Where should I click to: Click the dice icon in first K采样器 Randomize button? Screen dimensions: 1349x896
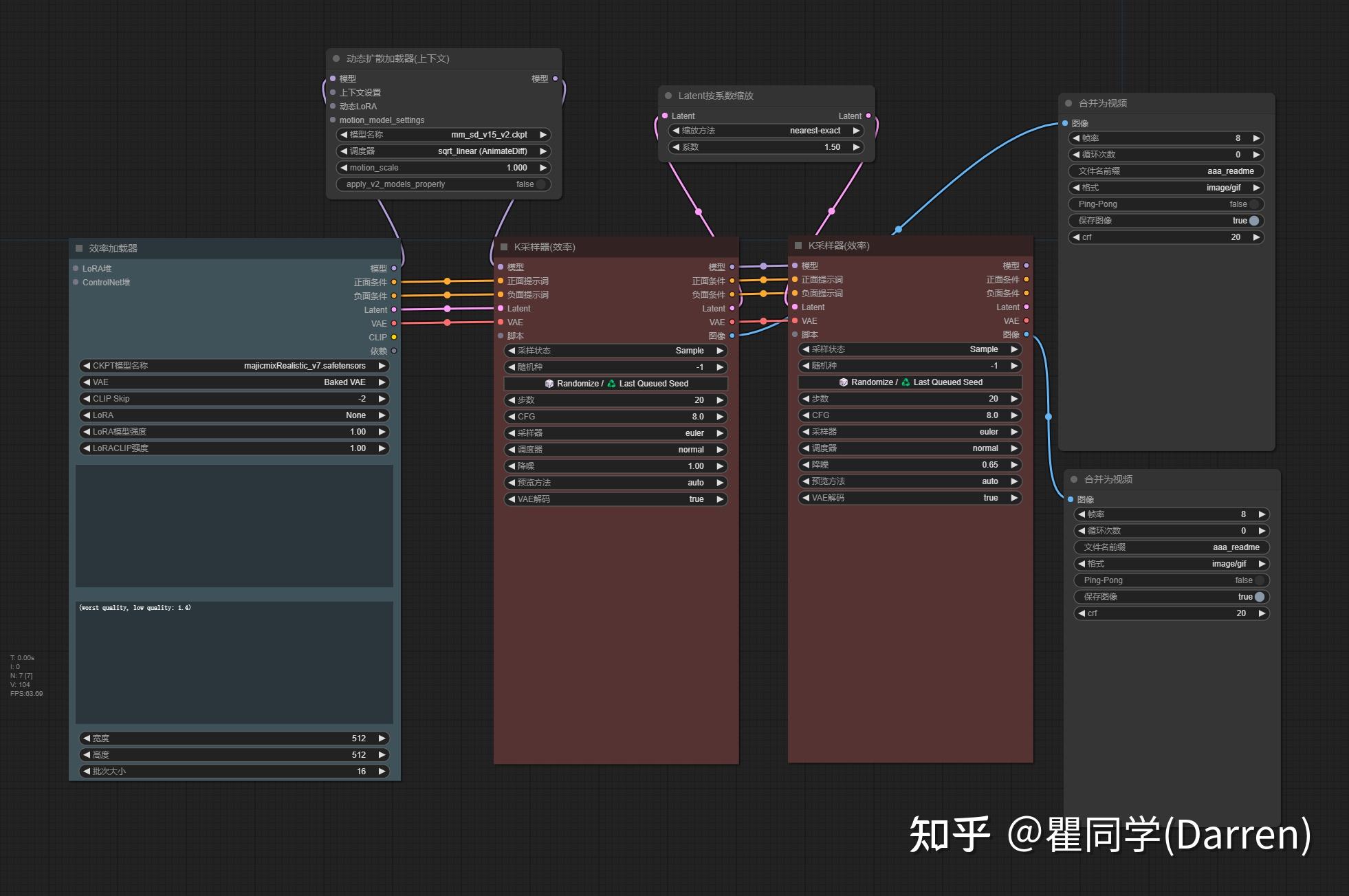click(x=549, y=384)
